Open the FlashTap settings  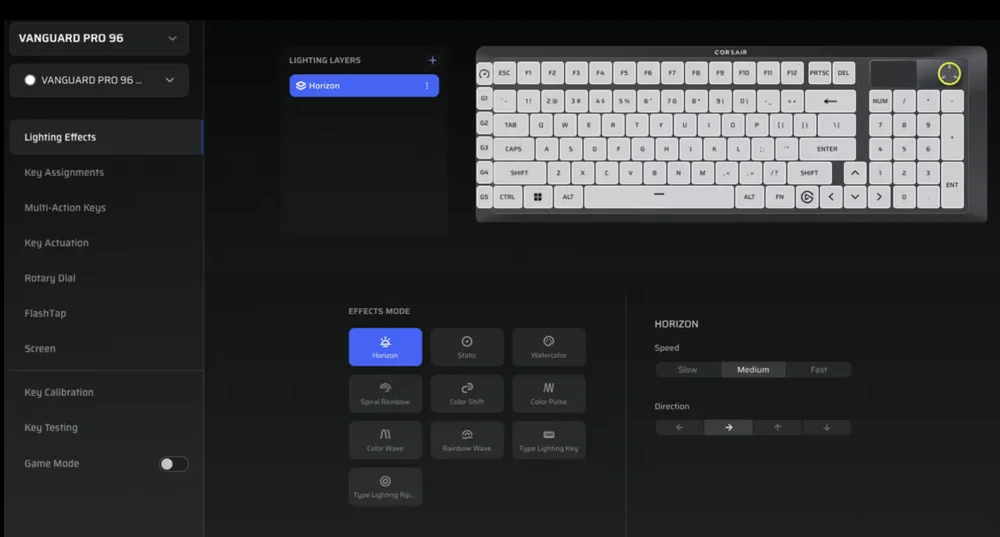(45, 313)
